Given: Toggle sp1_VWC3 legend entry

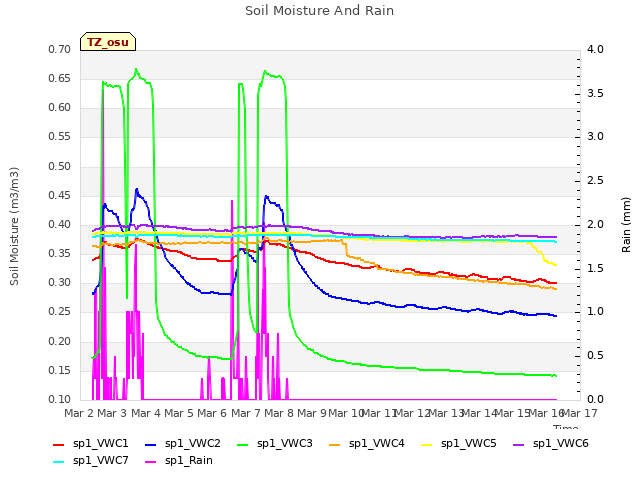Looking at the screenshot, I should point(275,443).
